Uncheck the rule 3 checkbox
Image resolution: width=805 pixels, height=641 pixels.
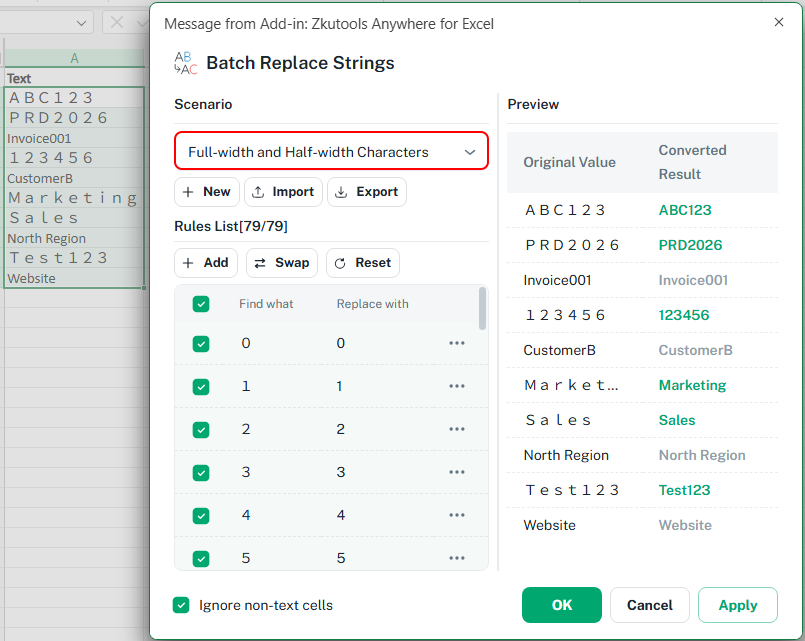tap(201, 473)
